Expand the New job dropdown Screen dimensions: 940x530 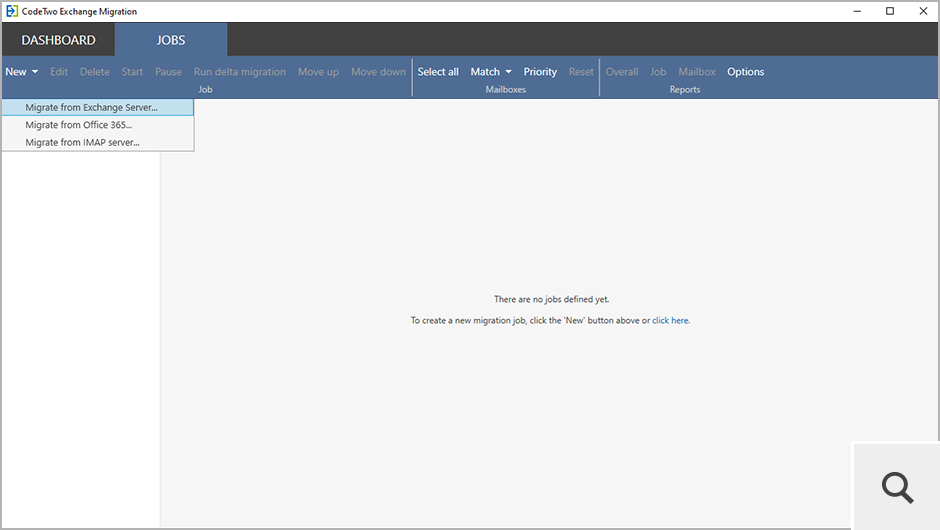pos(22,72)
